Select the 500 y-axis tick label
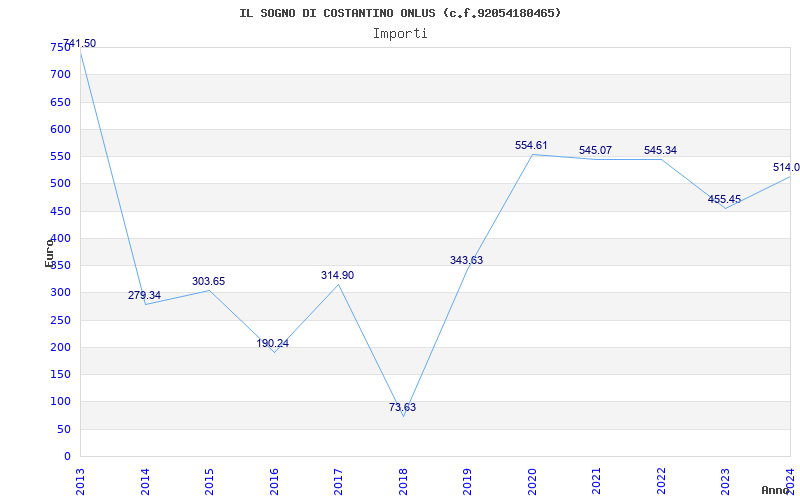Viewport: 800px width, 500px height. pyautogui.click(x=60, y=184)
